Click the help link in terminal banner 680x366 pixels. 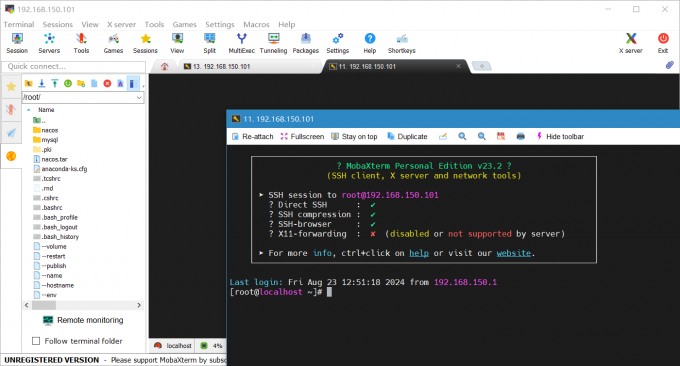click(x=419, y=253)
